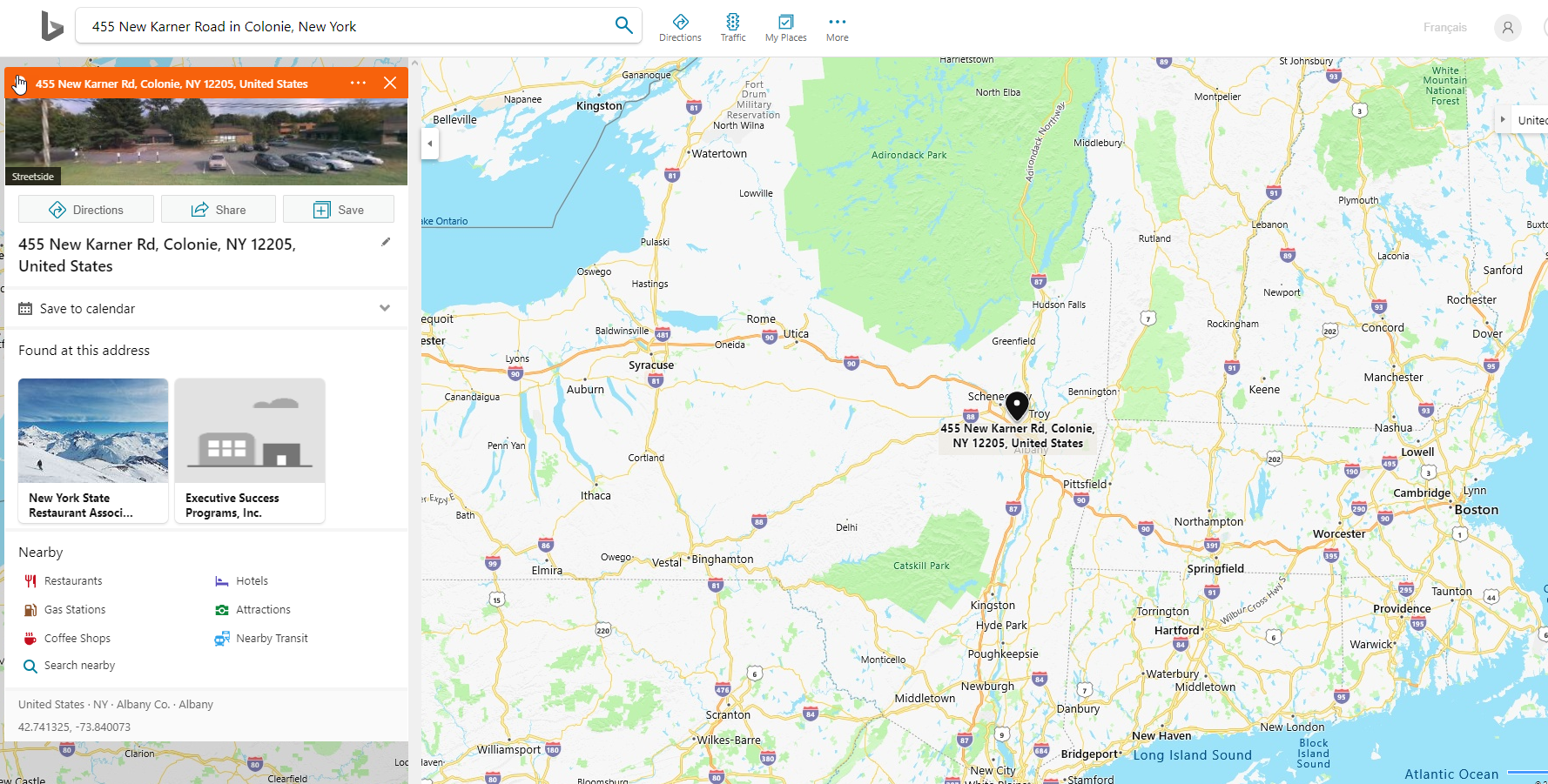Click coordinates 42.741325, -73.840073

click(74, 727)
